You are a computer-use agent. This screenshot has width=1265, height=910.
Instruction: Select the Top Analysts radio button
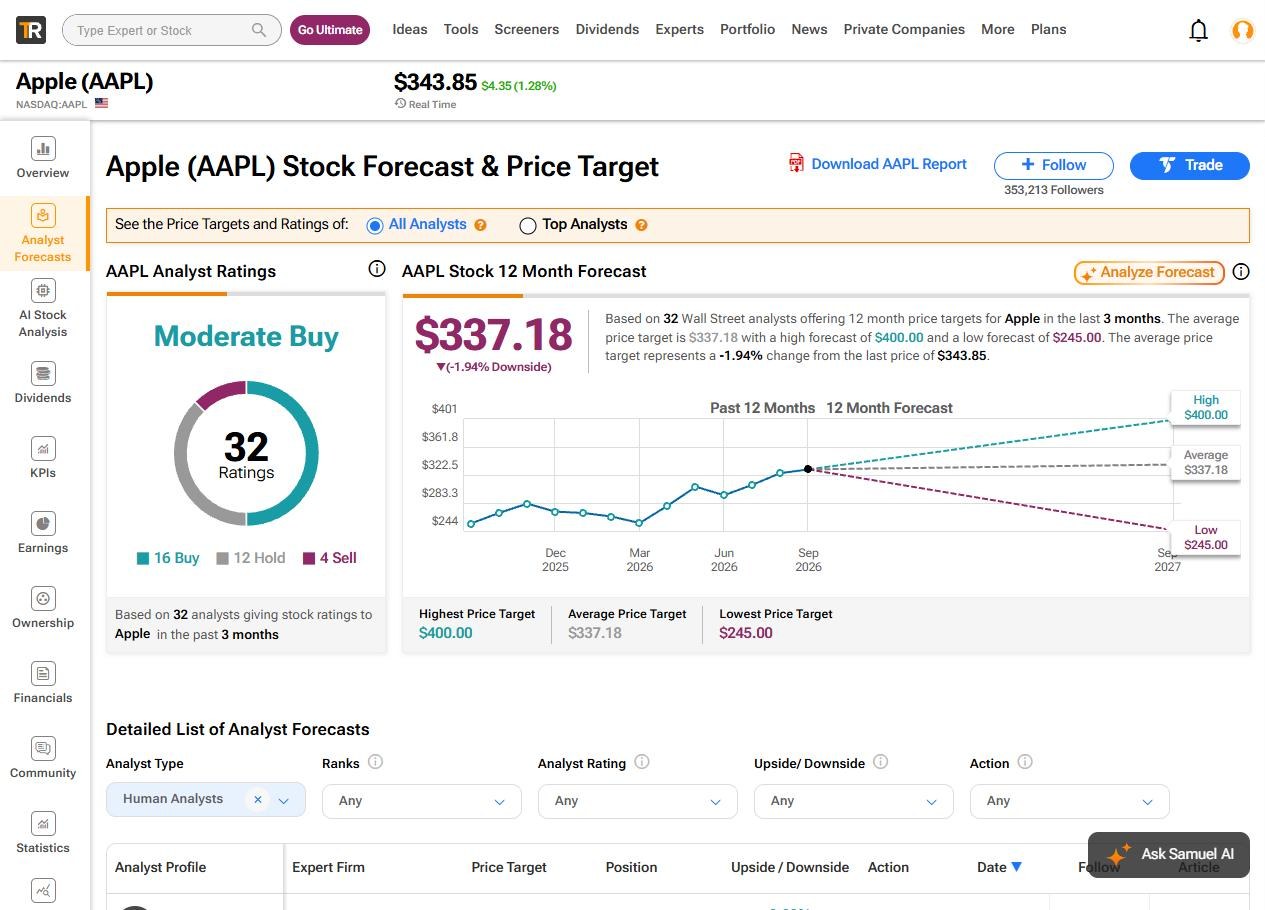pos(528,226)
